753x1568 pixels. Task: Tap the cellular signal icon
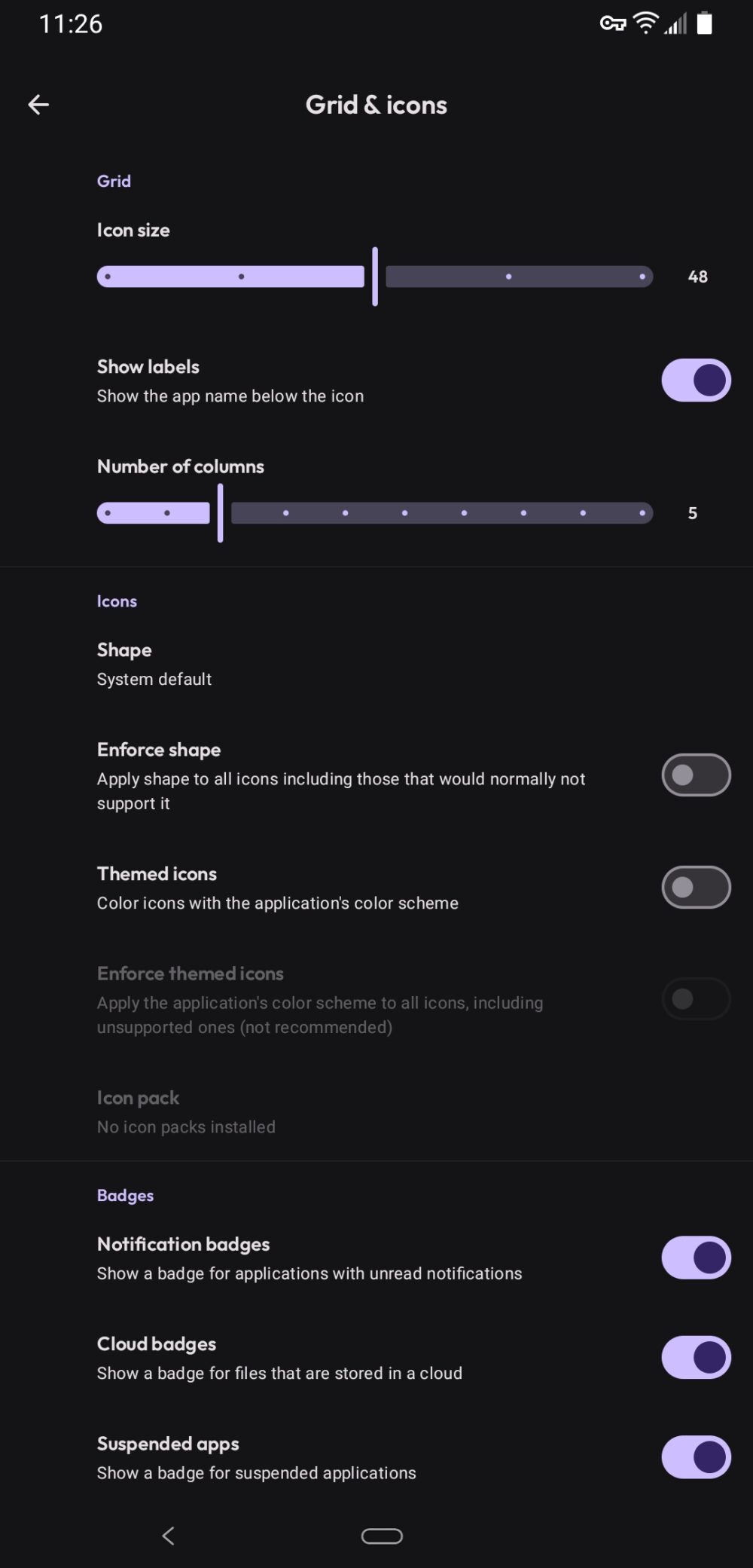675,25
